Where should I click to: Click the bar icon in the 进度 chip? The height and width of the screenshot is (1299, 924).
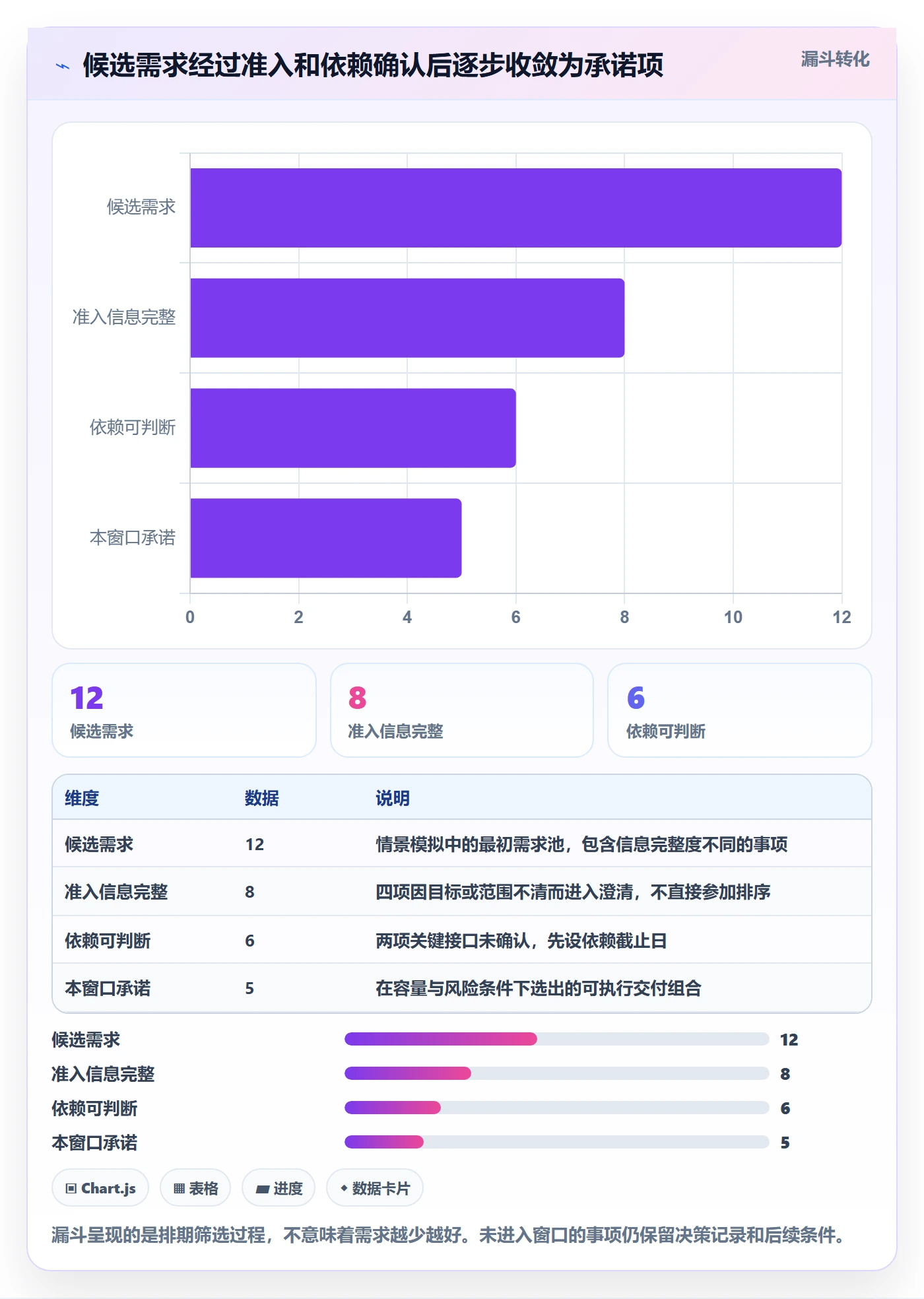click(263, 1189)
